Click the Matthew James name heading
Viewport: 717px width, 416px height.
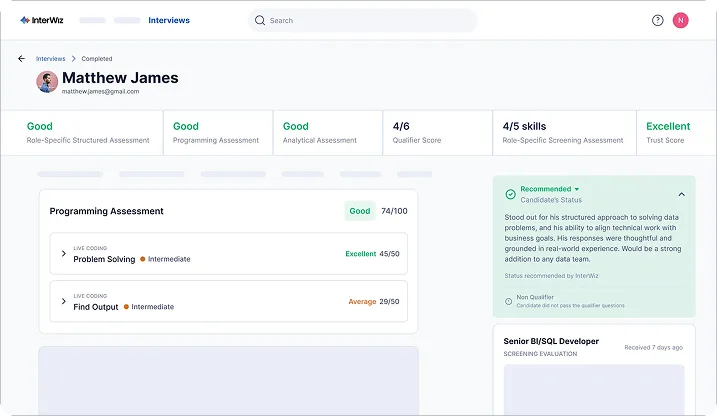tap(120, 78)
